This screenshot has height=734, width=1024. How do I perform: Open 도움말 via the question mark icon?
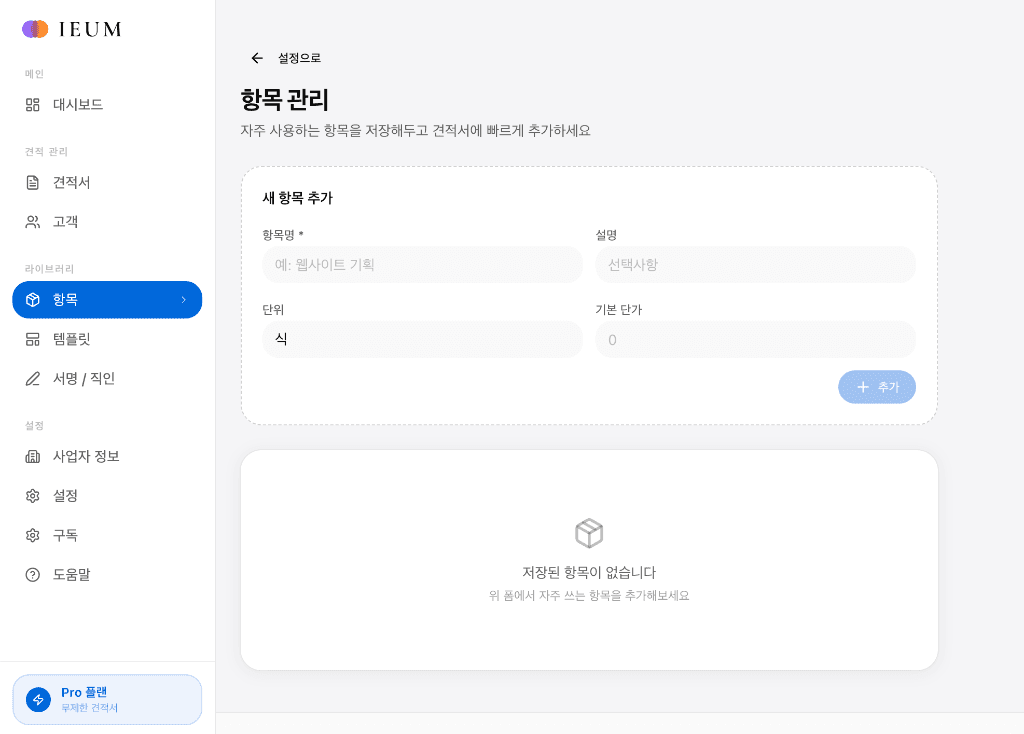pyautogui.click(x=34, y=574)
